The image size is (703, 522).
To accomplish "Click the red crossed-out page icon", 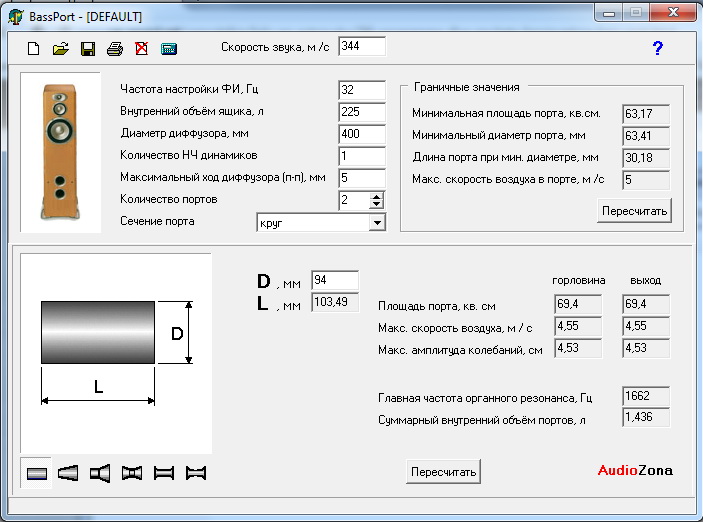I will pos(141,48).
